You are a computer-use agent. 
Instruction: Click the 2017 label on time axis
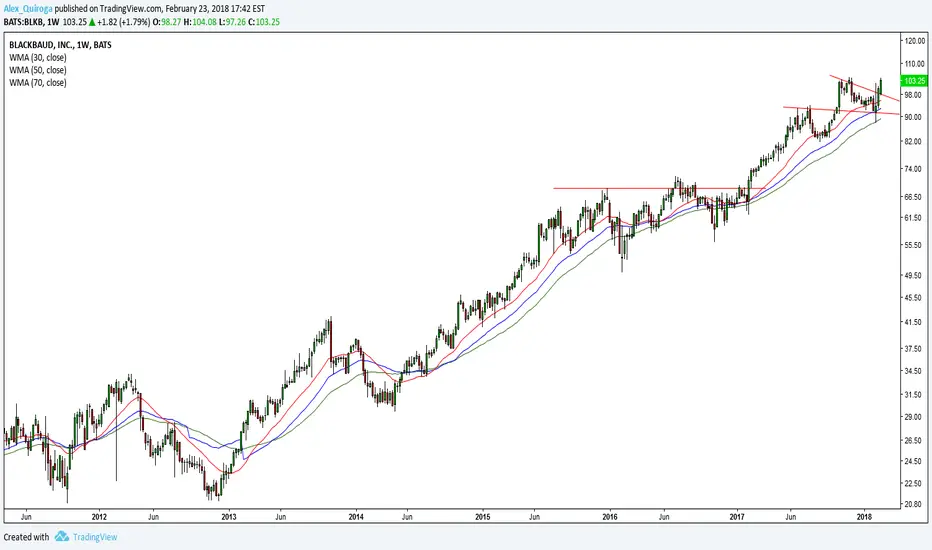738,517
